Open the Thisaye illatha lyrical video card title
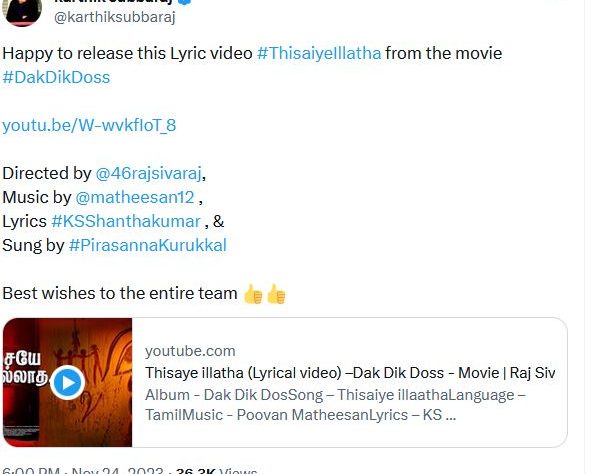 point(350,373)
